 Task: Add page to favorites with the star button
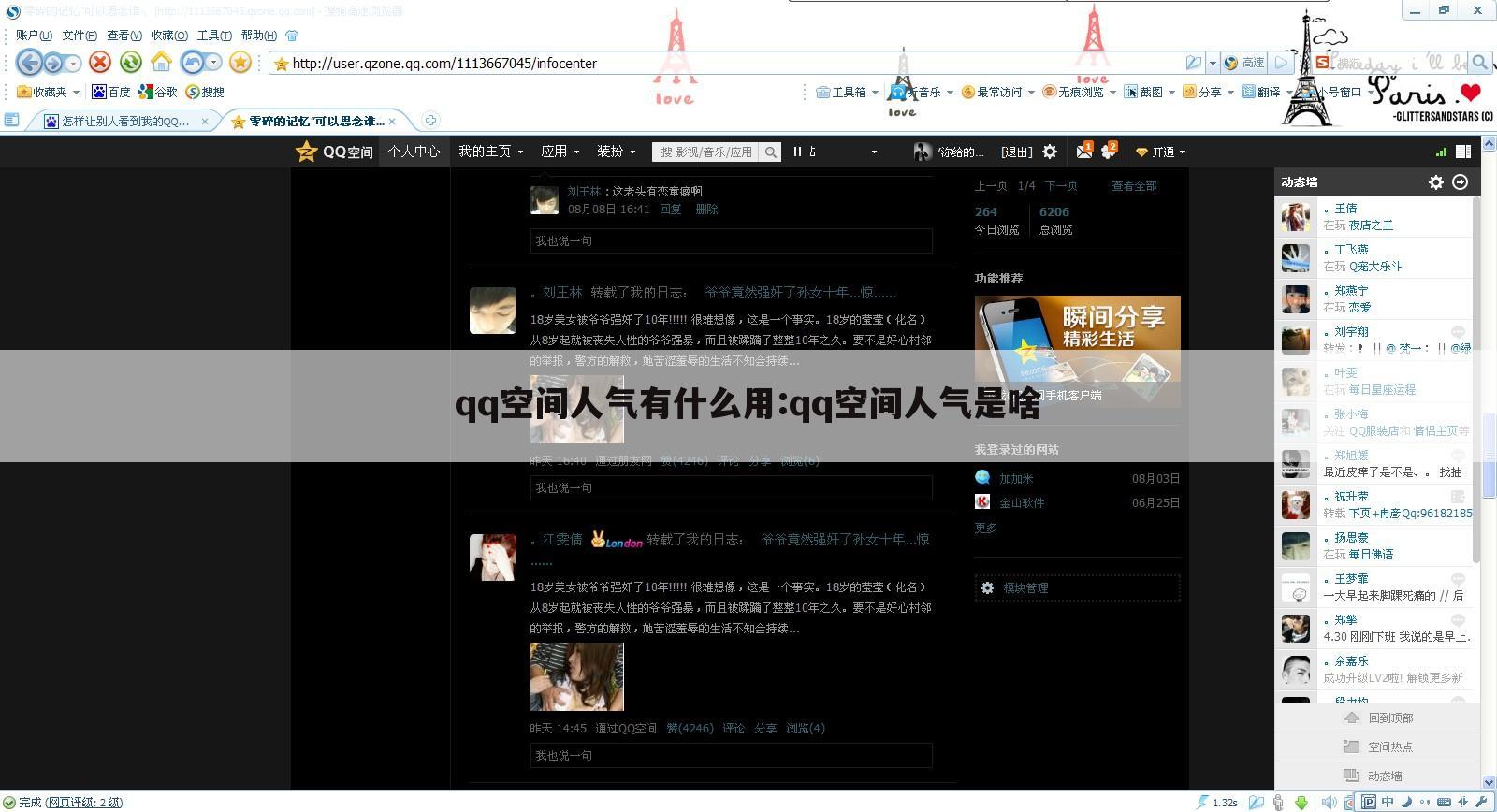tap(240, 63)
